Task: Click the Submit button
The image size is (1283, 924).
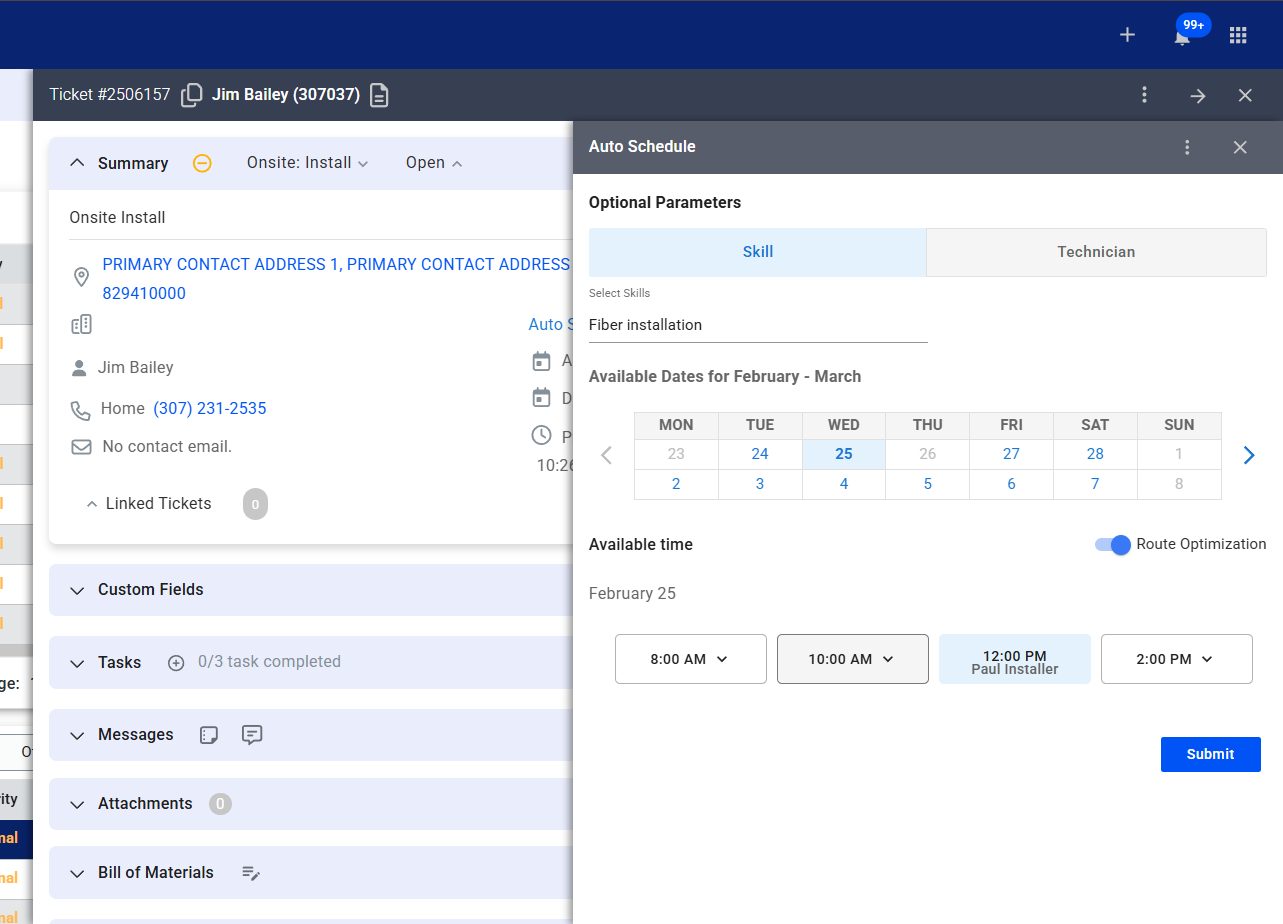Action: (x=1210, y=754)
